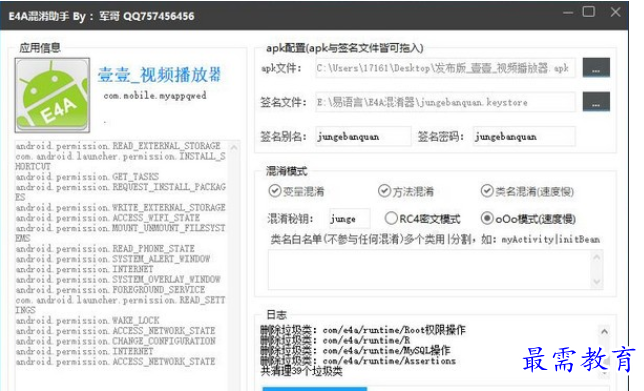Click the whitelist scrollbar up arrow

click(597, 257)
